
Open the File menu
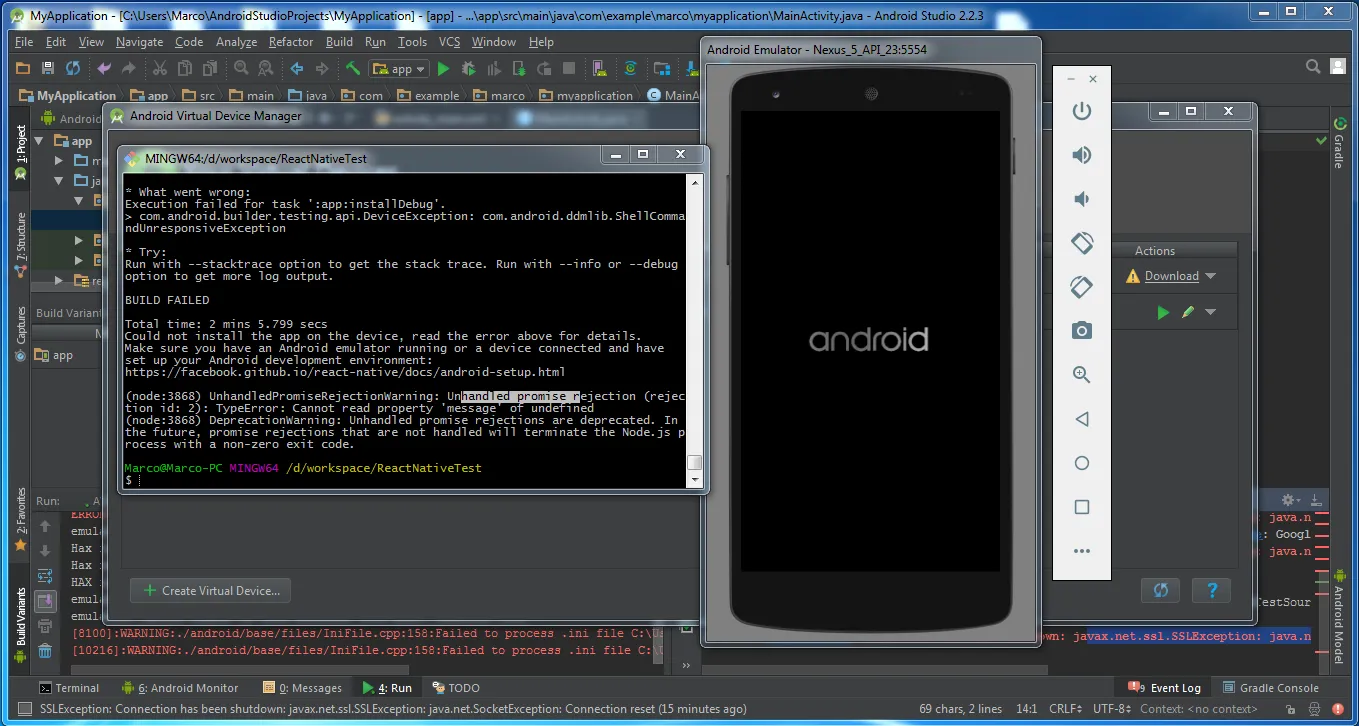pos(24,42)
